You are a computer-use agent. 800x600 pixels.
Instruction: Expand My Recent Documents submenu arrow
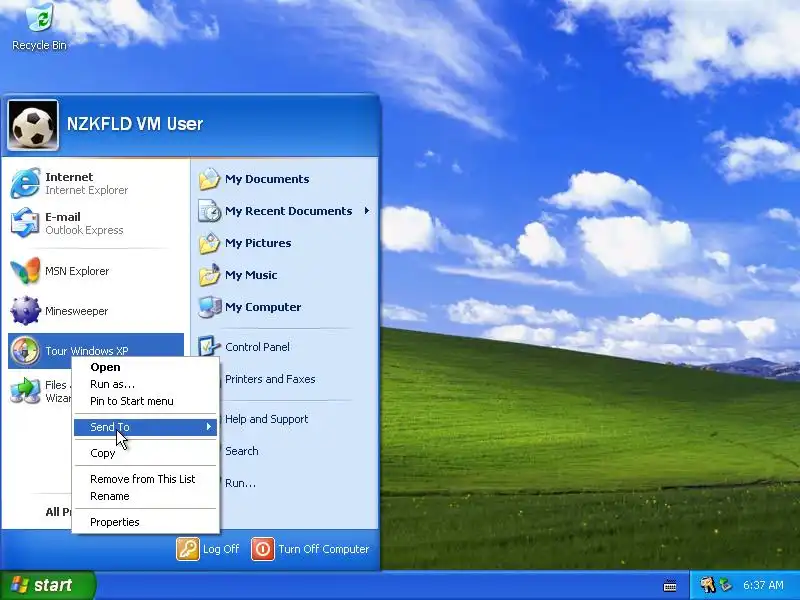coord(367,211)
